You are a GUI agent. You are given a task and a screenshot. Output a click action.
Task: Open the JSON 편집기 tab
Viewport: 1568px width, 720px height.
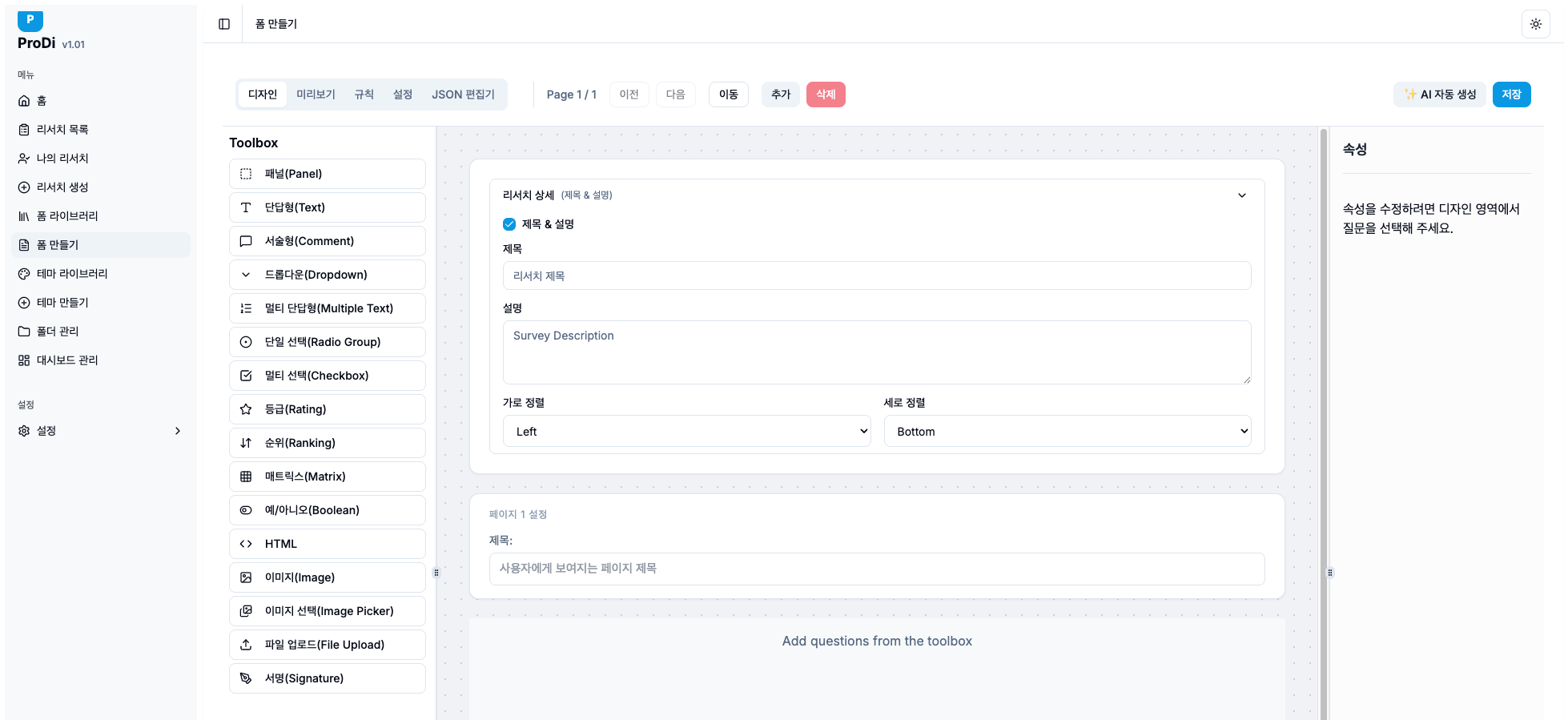click(463, 95)
